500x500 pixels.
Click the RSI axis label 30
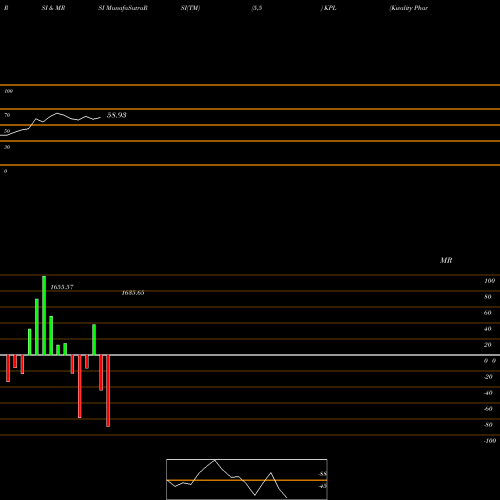tap(7, 147)
